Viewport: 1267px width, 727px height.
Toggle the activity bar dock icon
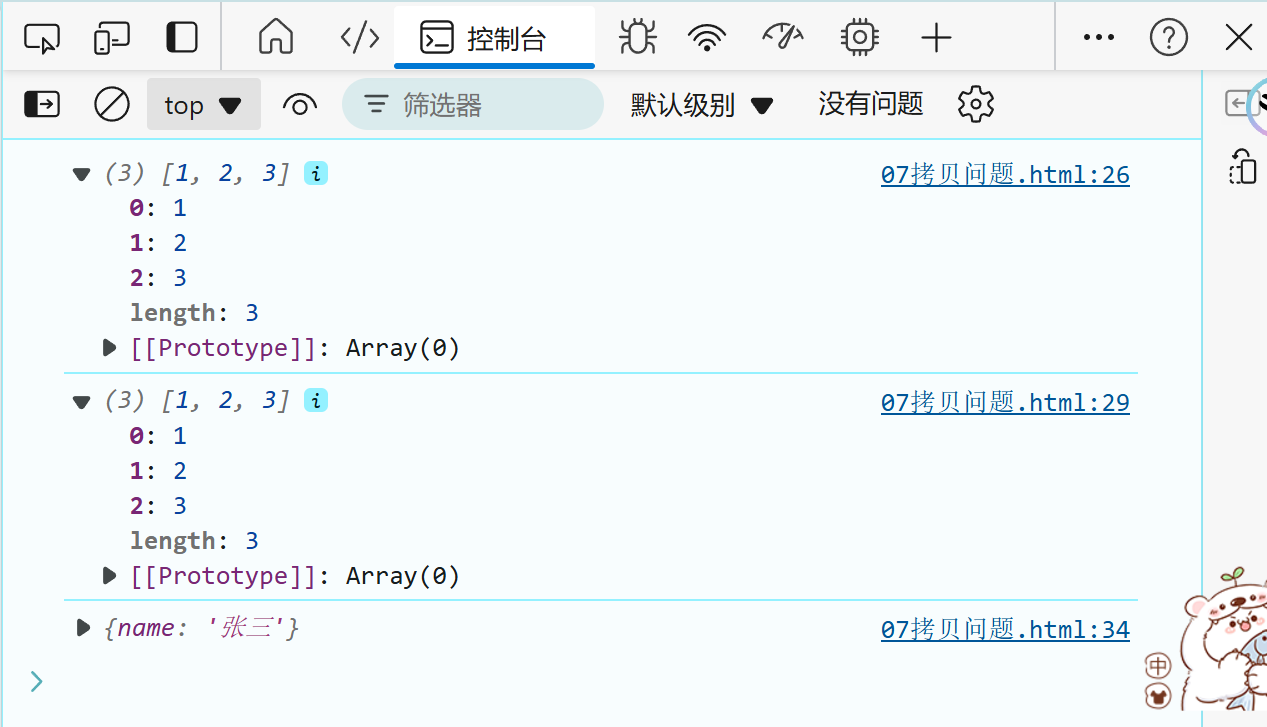[182, 38]
